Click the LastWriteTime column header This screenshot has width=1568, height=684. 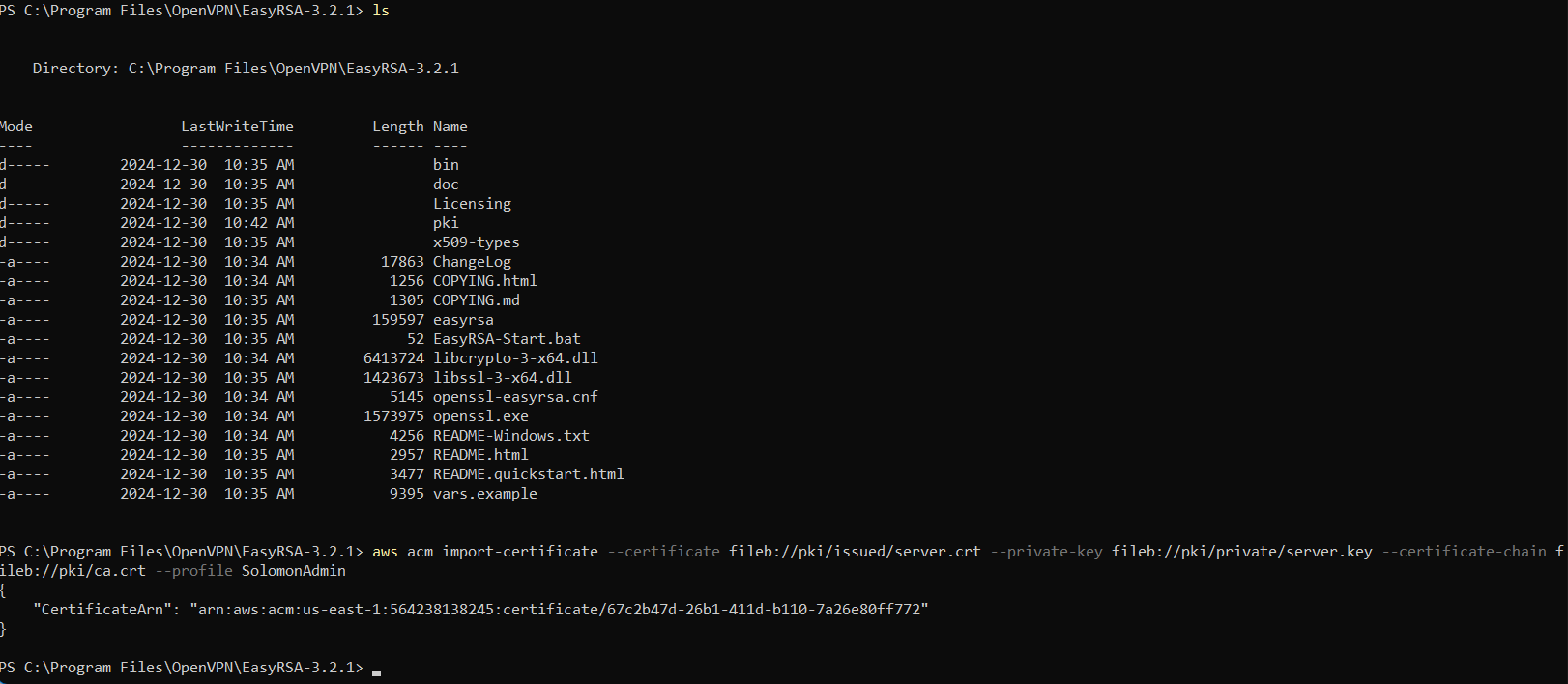click(237, 127)
